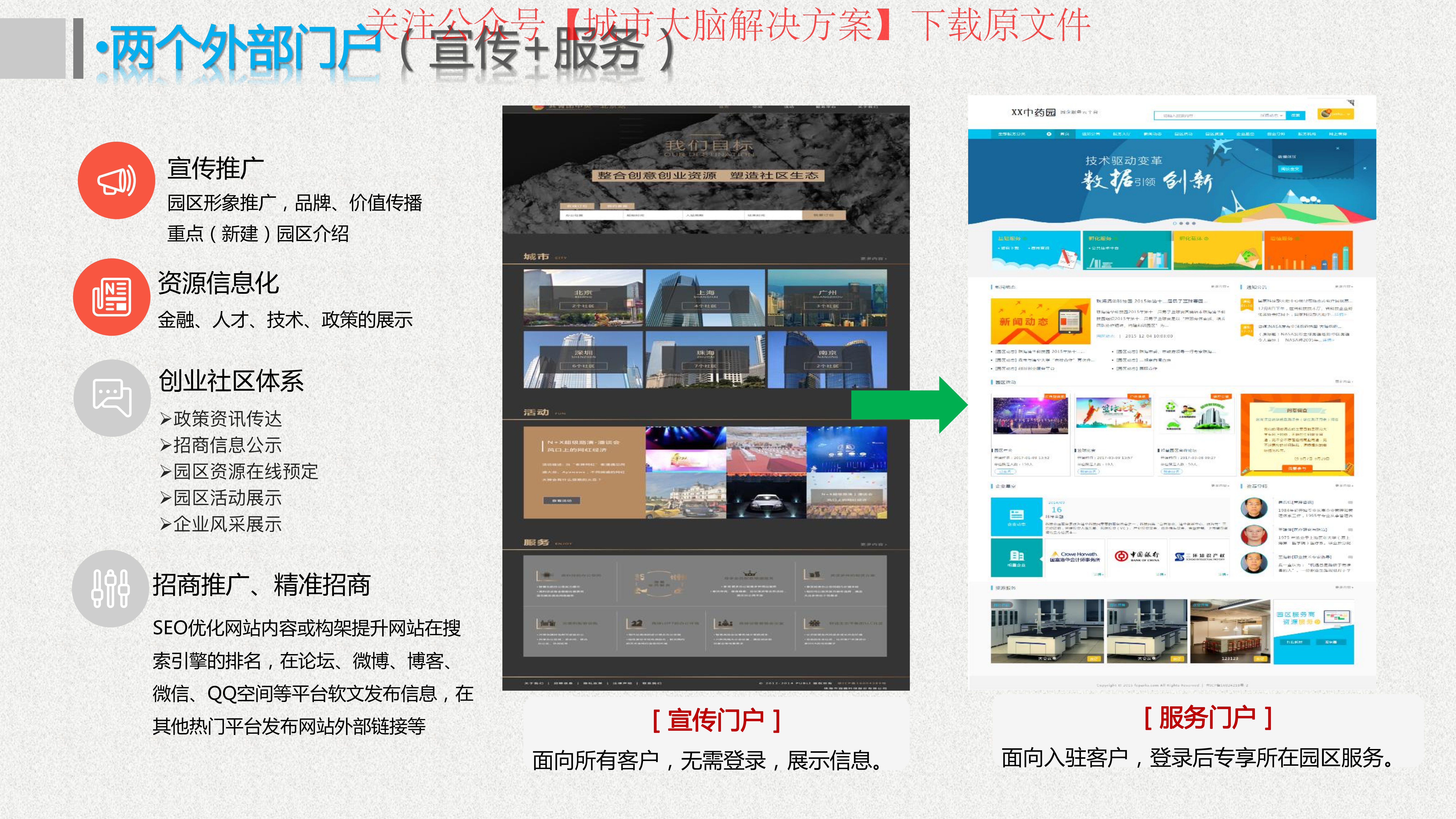The image size is (1456, 819).
Task: Click the ［服务门户］ red caption
Action: pos(1208,718)
